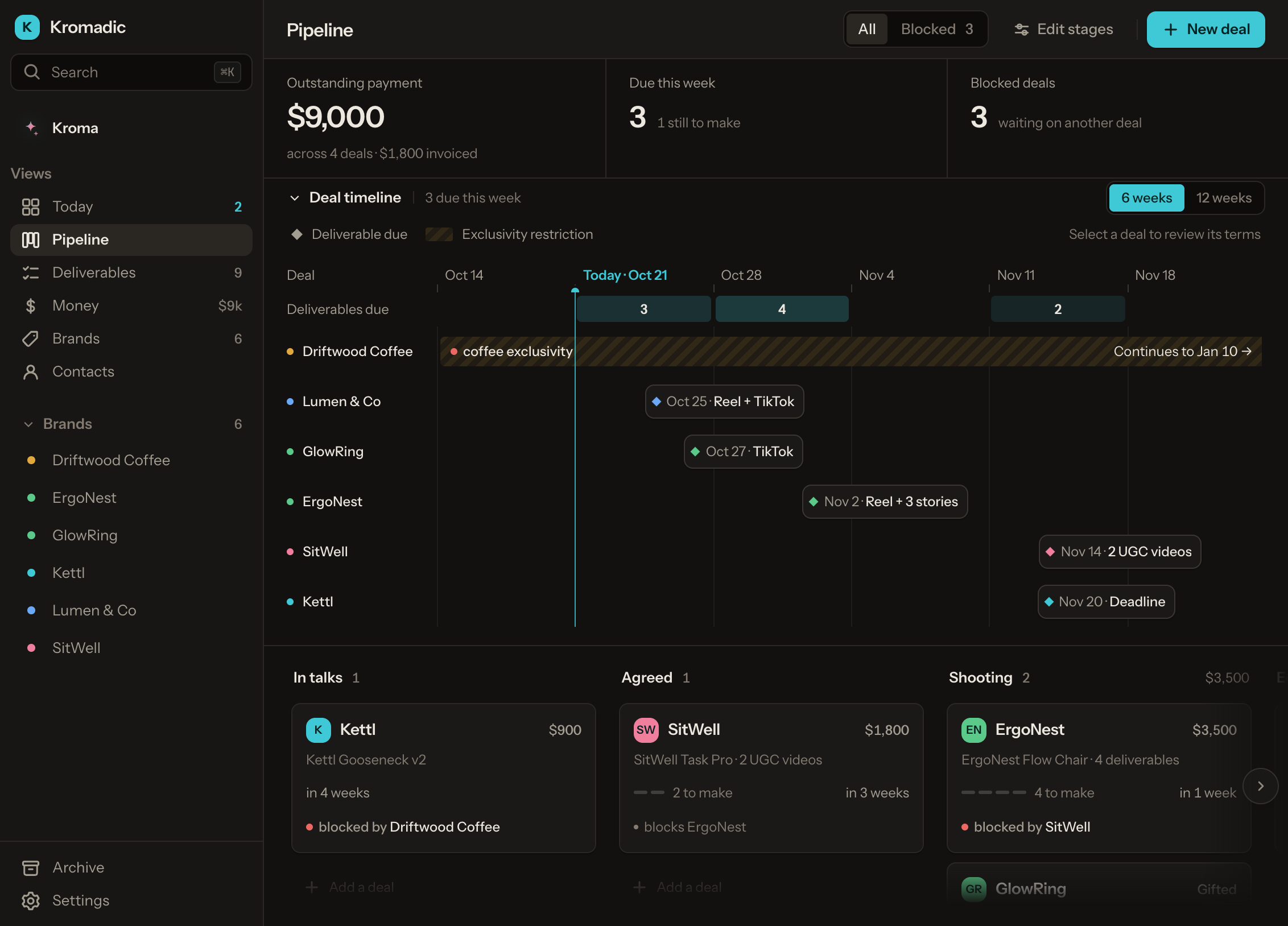This screenshot has height=926, width=1288.
Task: Click the Settings gear icon
Action: (31, 900)
